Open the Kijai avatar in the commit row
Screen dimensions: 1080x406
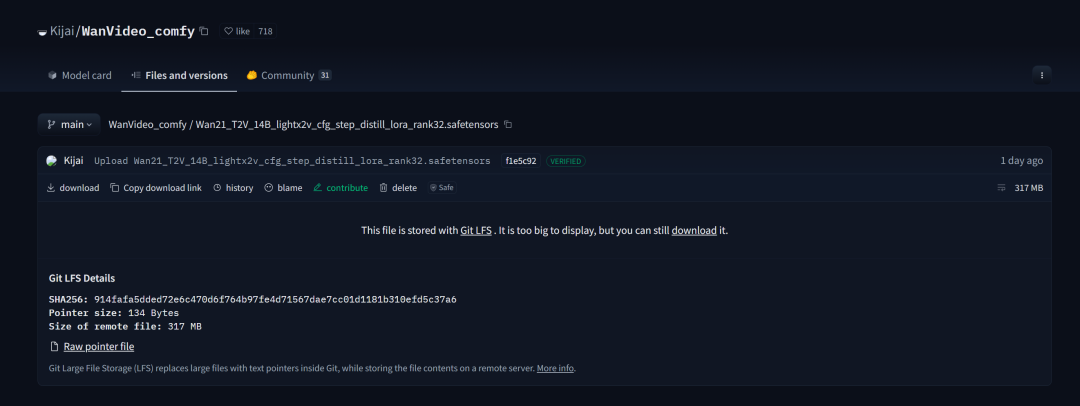click(52, 161)
